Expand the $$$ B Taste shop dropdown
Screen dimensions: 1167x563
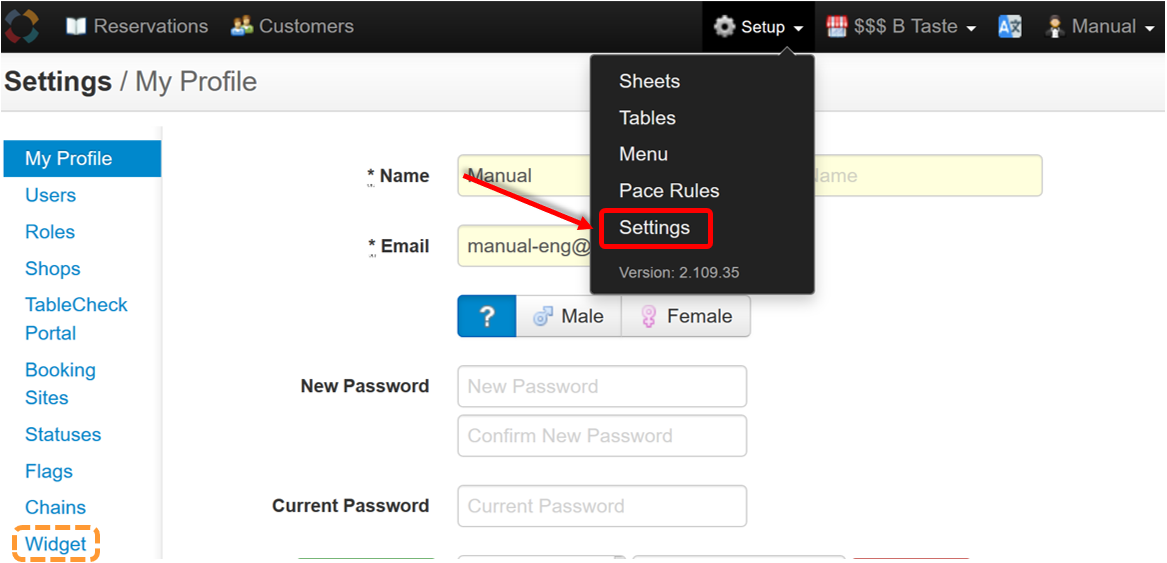point(971,29)
